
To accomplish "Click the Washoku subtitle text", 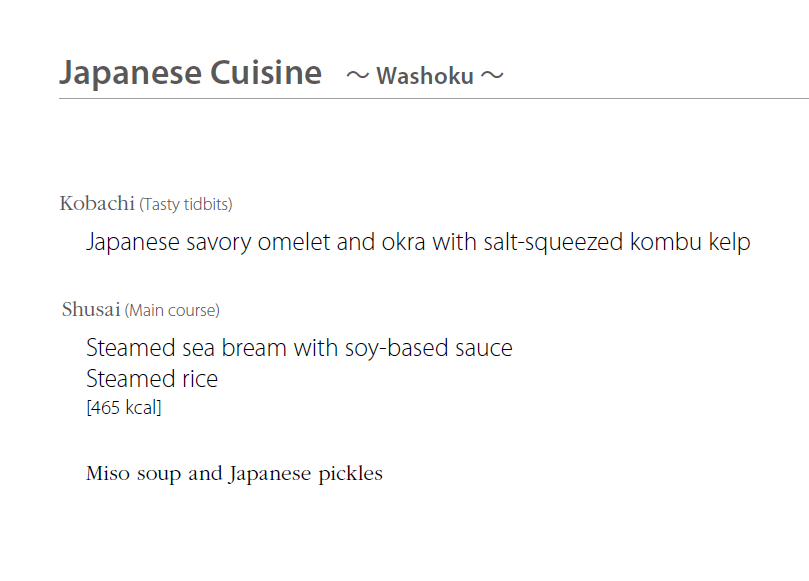I will 425,76.
